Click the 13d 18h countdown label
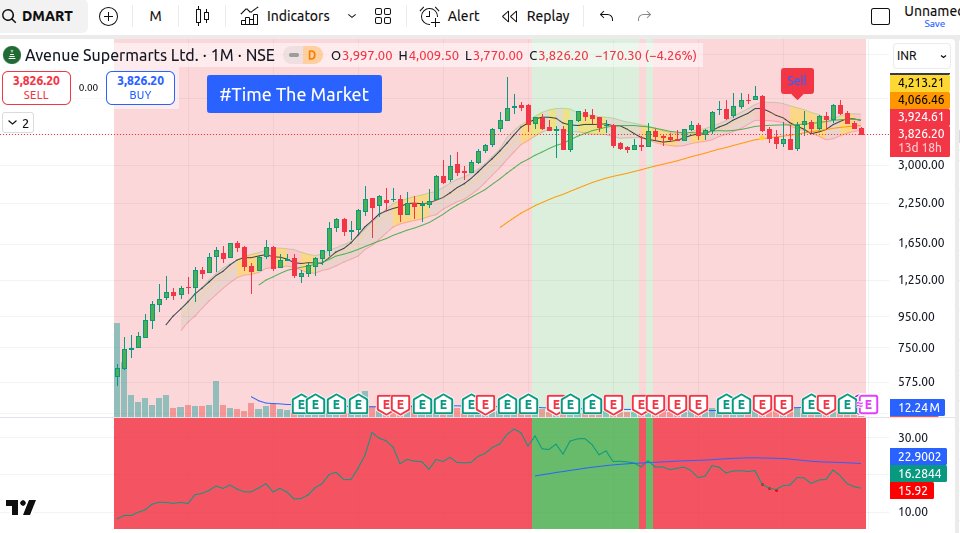This screenshot has height=533, width=960. (x=920, y=148)
